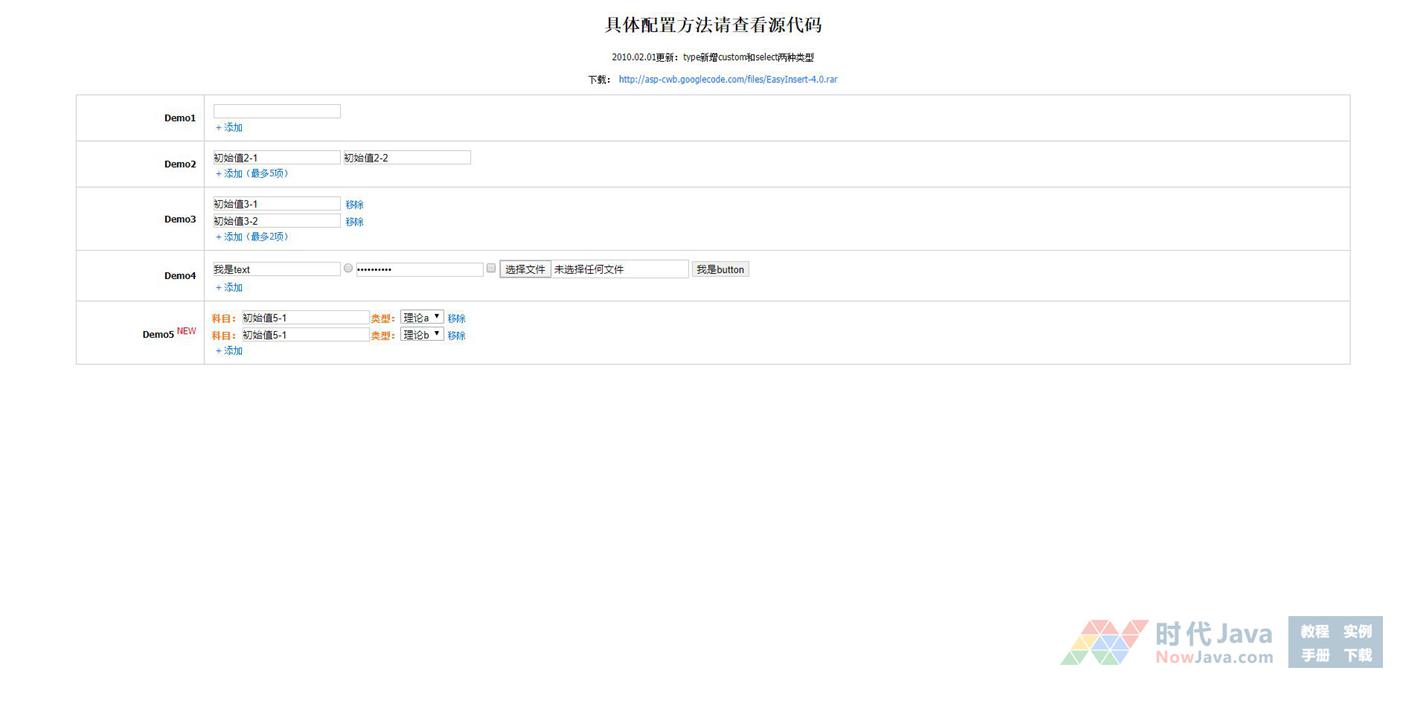Image resolution: width=1425 pixels, height=718 pixels.
Task: Remove the 初始值3-1 row via 移除
Action: coord(355,205)
